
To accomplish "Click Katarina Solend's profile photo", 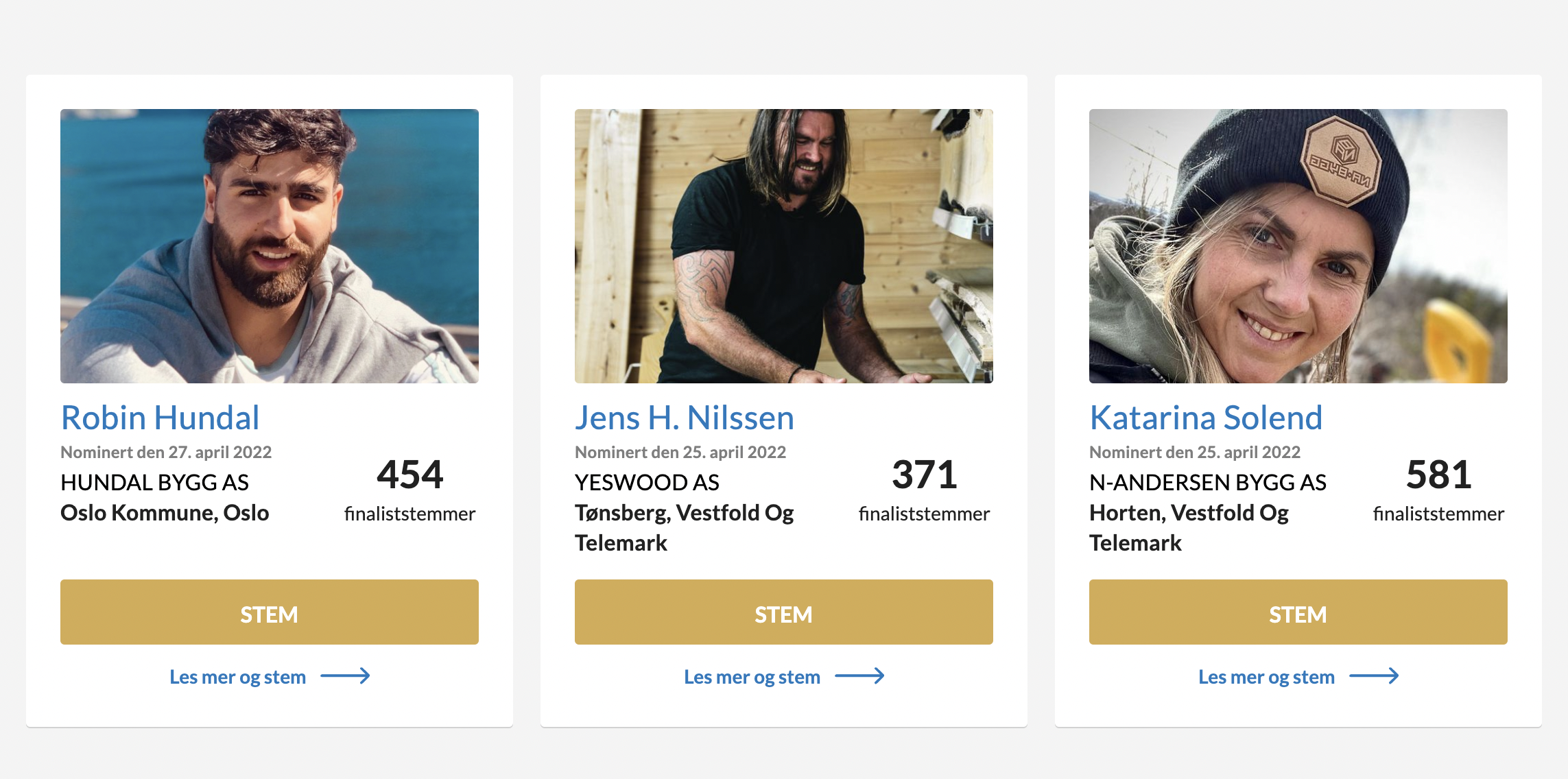I will [x=1298, y=245].
